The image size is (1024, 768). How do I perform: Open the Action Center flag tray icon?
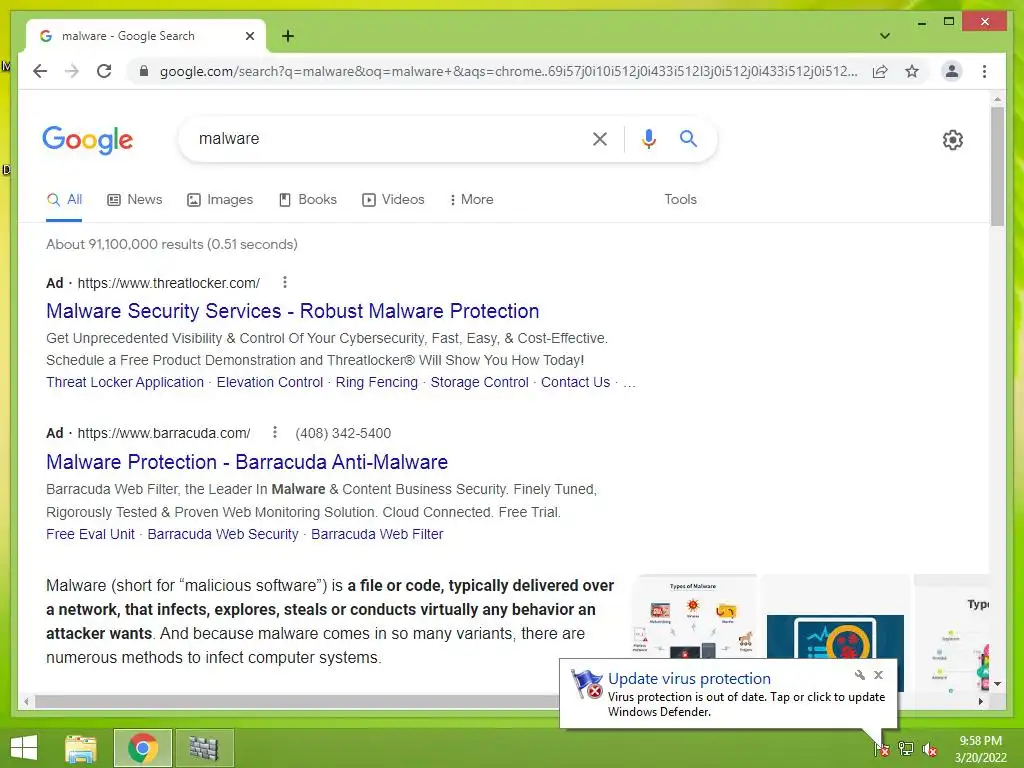coord(881,748)
